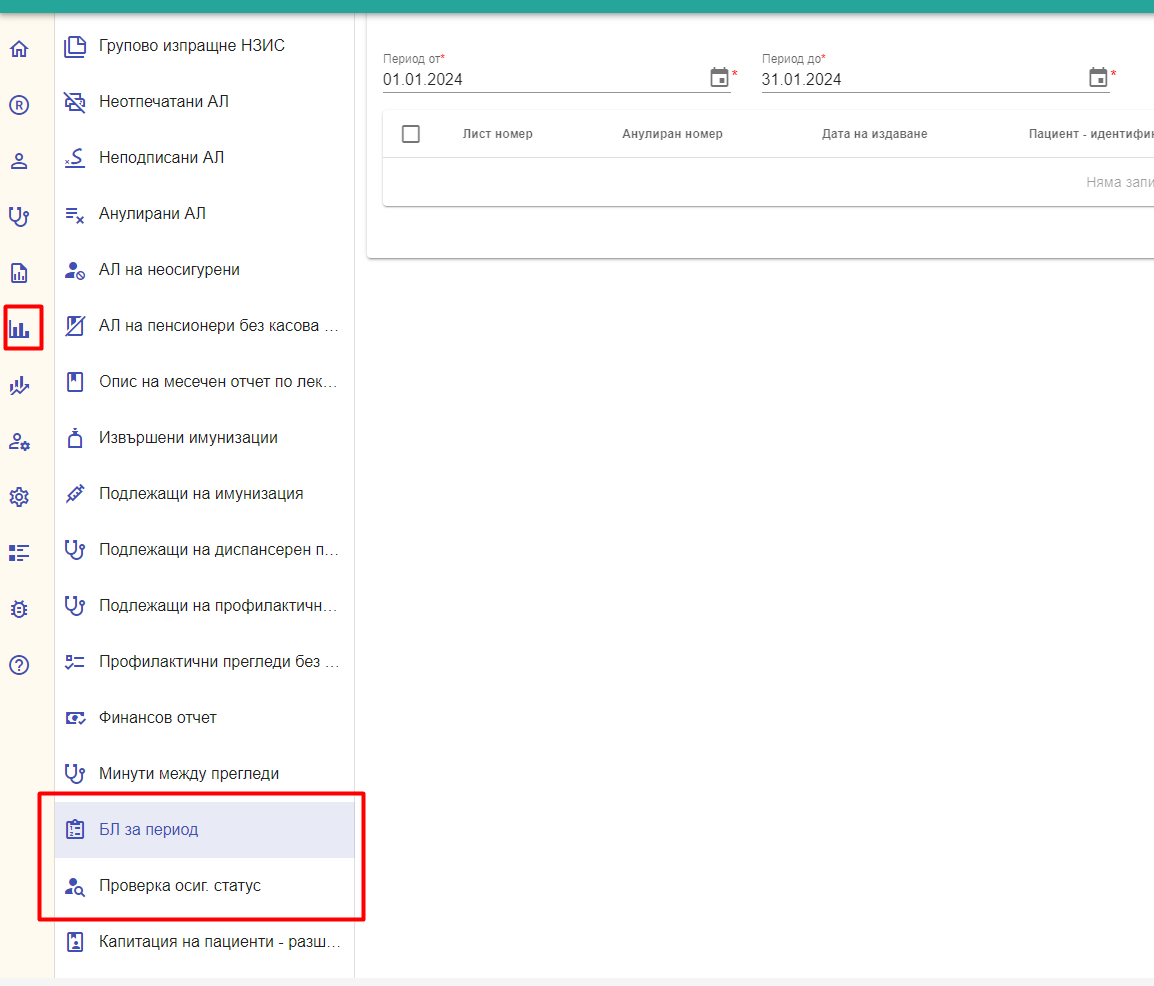This screenshot has width=1154, height=986.
Task: Click the crossed printer icon beside Неотпечатани АЛ
Action: 75,102
